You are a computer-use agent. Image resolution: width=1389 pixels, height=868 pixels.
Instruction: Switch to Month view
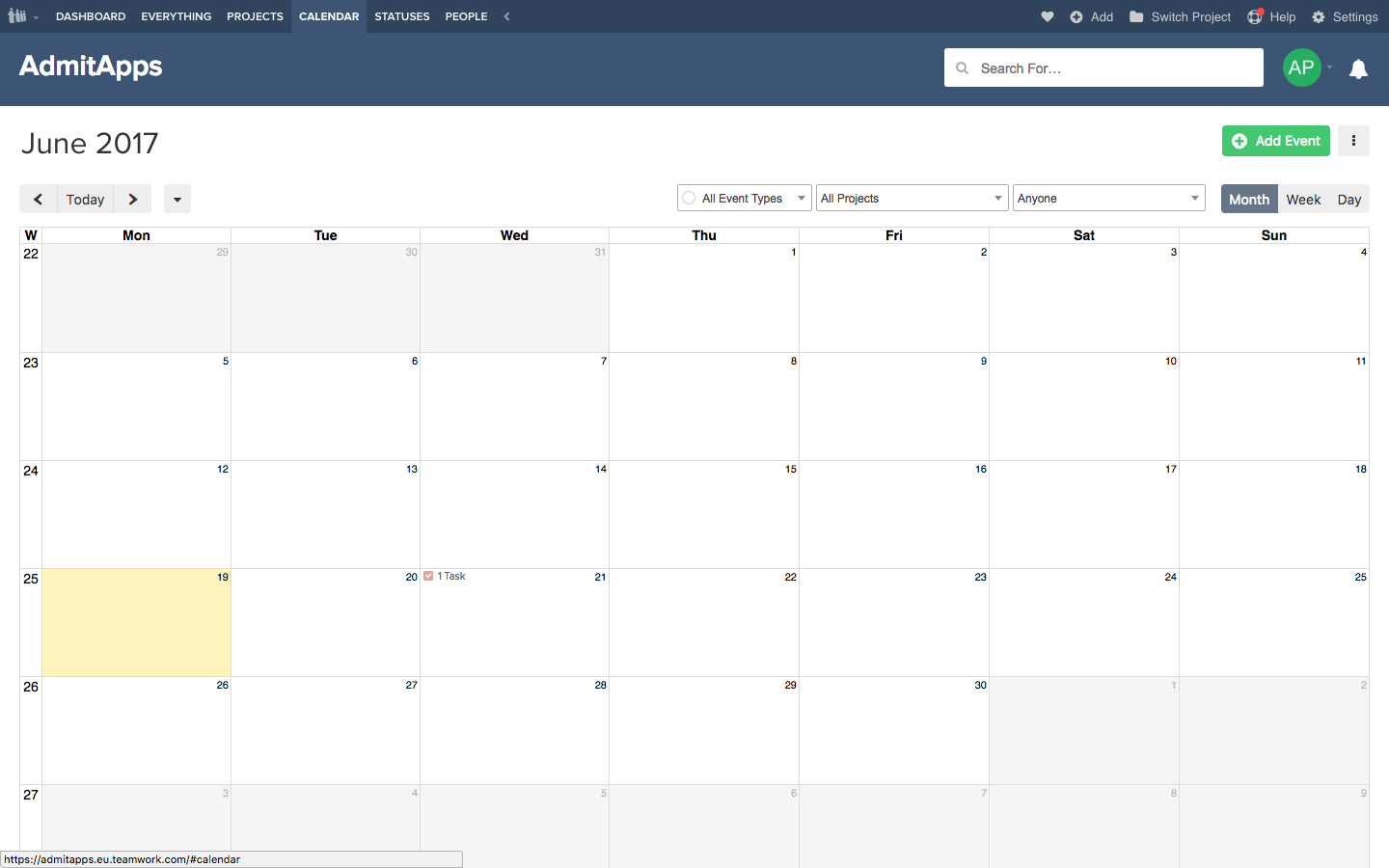pos(1249,199)
